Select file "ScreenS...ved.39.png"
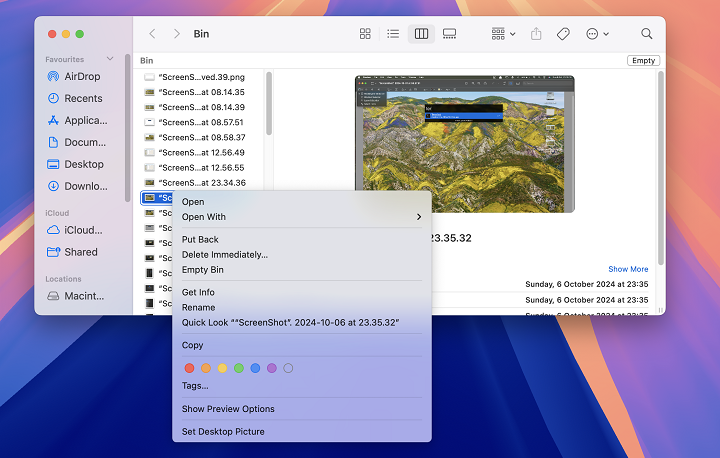 point(201,77)
